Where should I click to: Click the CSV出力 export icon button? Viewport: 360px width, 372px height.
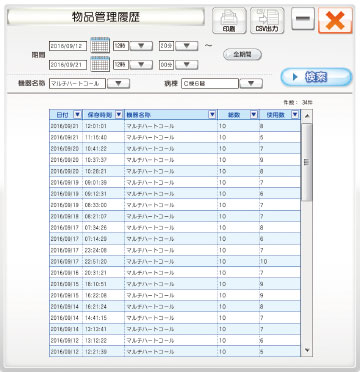[267, 21]
